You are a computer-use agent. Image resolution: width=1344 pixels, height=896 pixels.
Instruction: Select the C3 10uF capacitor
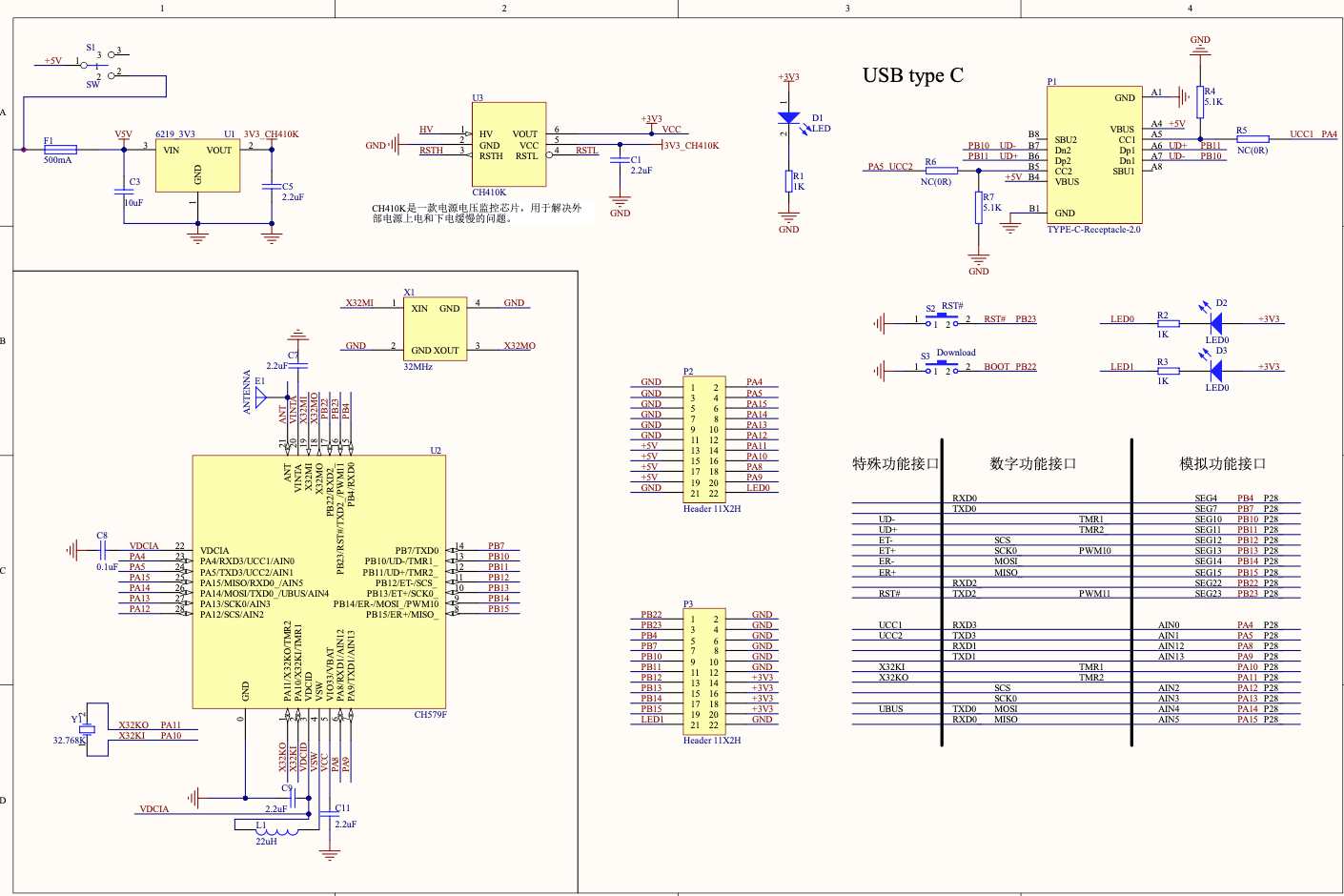pos(124,190)
